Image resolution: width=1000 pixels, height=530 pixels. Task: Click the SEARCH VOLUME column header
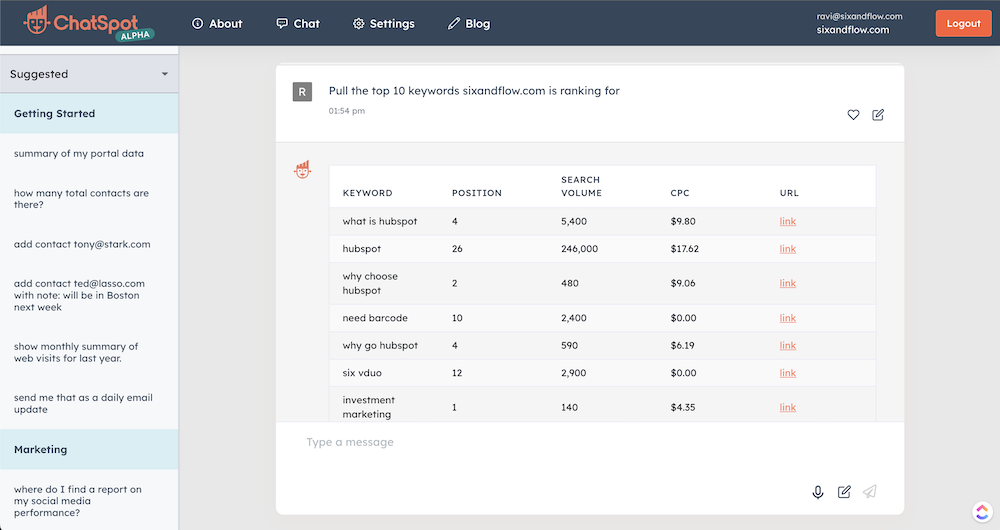[x=581, y=186]
